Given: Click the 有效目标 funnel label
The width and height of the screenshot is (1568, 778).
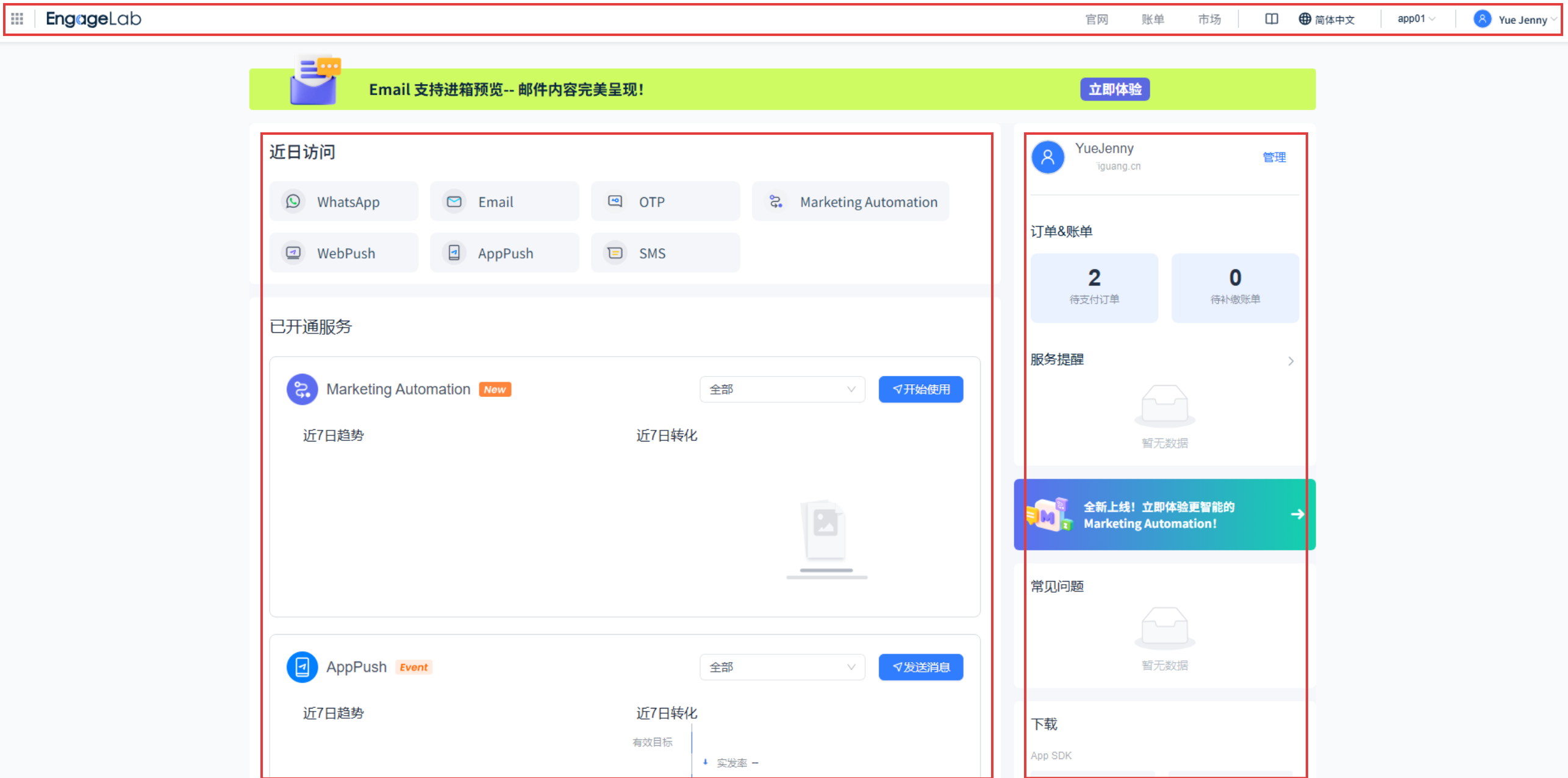Looking at the screenshot, I should pos(653,742).
